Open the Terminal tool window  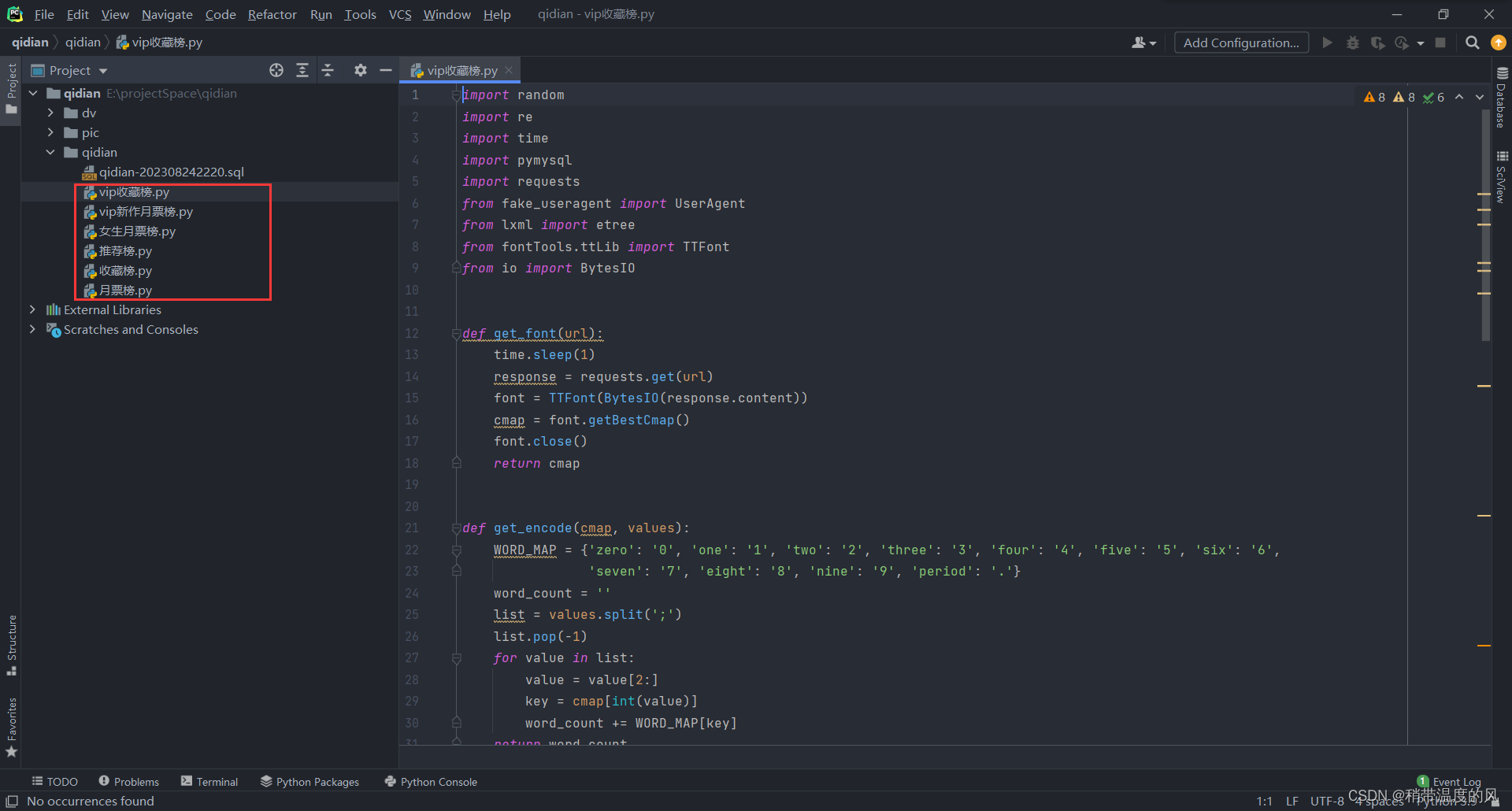(x=209, y=781)
